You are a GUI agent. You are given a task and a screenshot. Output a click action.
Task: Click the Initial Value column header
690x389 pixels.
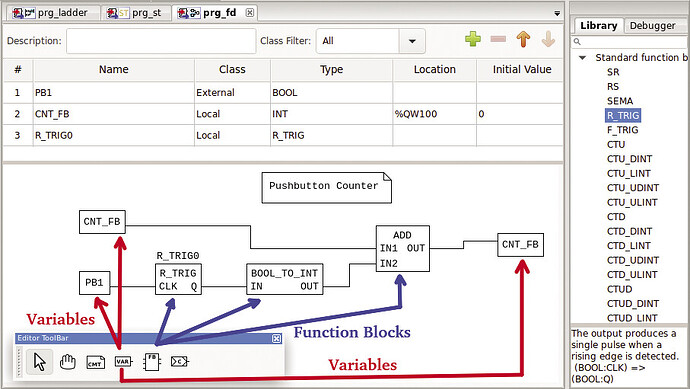[521, 70]
